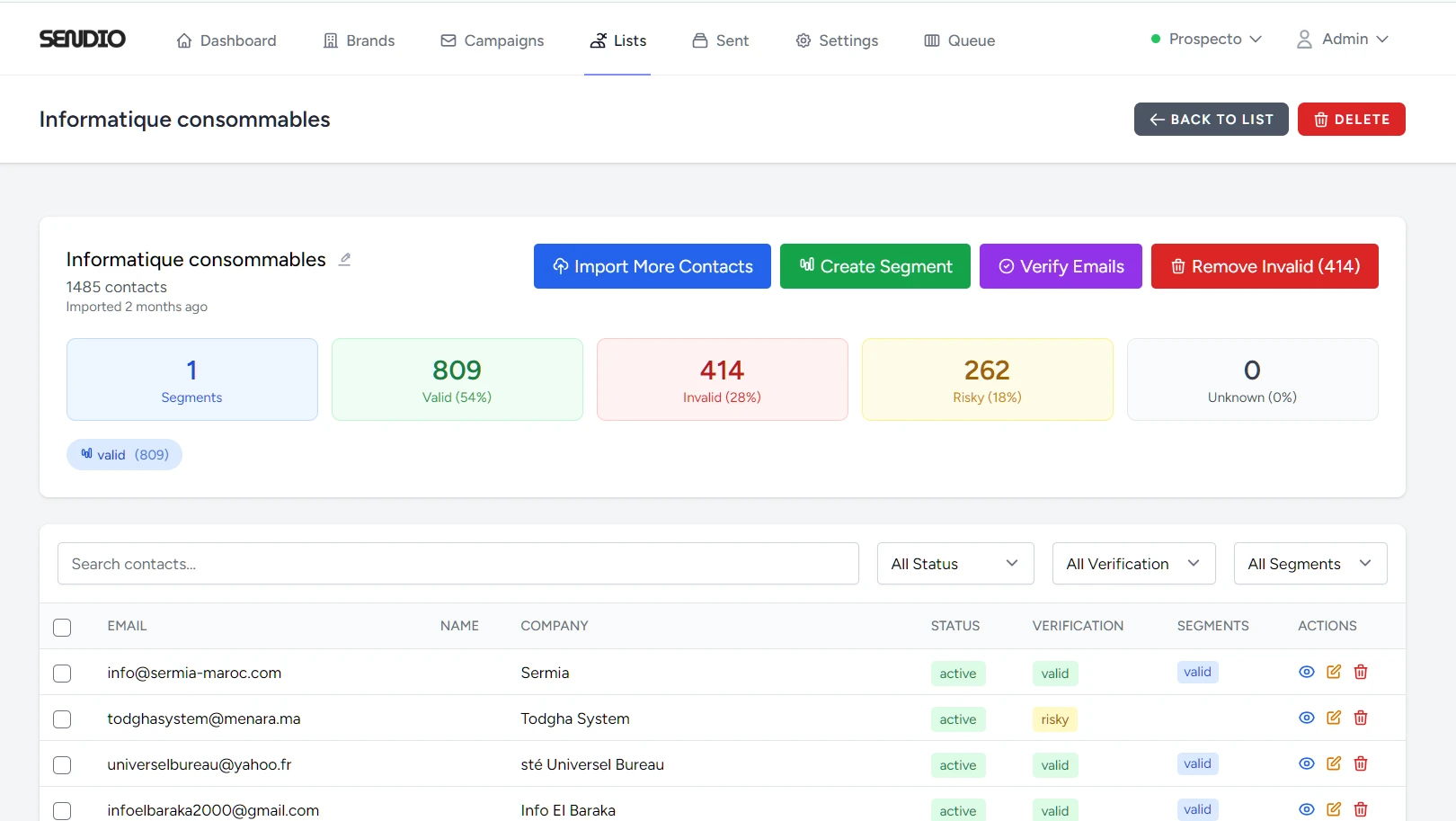Click Remove Invalid (414) button
The width and height of the screenshot is (1456, 821).
pos(1265,266)
